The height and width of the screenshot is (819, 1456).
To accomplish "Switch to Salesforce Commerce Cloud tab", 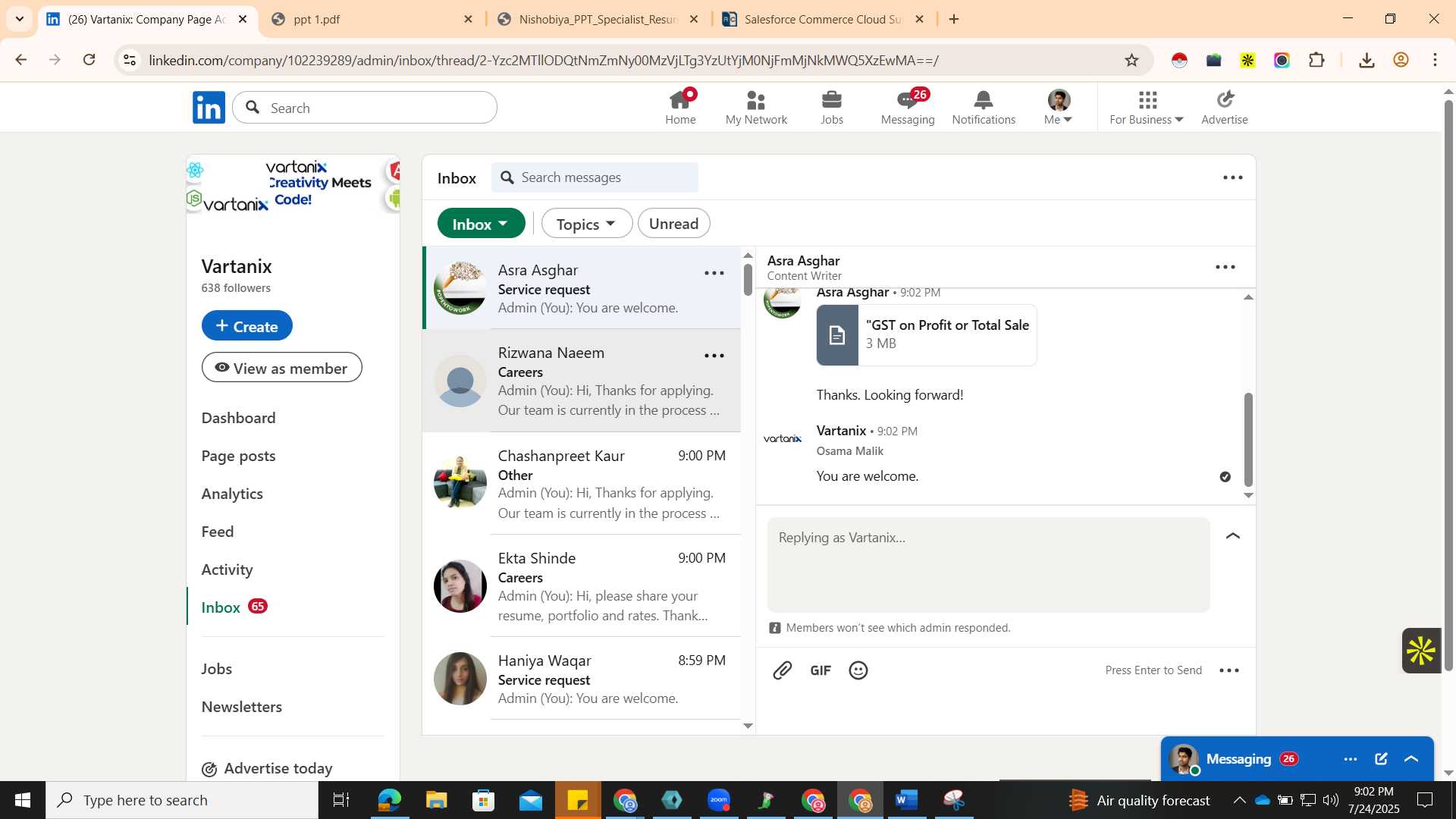I will (x=823, y=20).
